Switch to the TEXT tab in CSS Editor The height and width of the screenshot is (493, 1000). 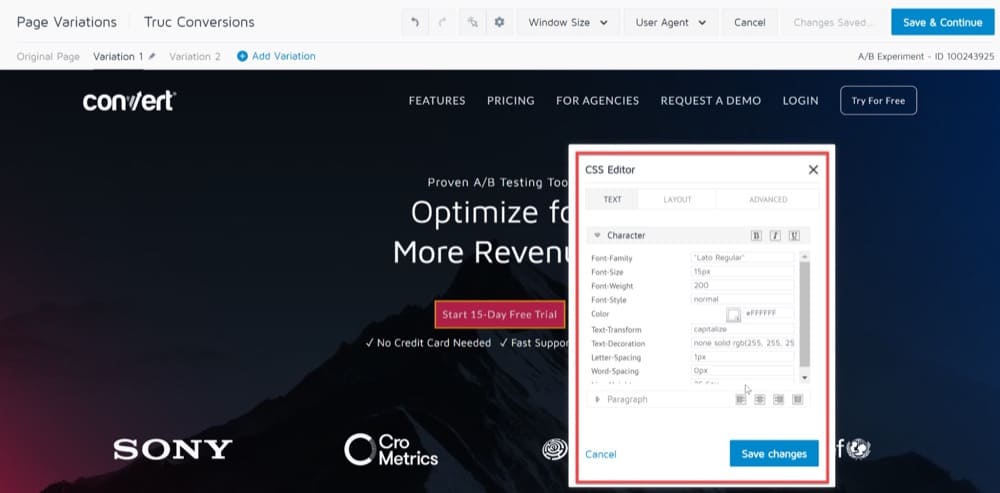tap(612, 200)
